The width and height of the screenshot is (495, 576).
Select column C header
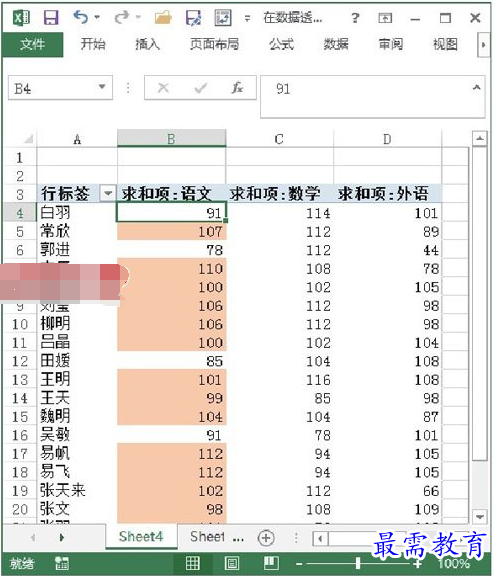[279, 139]
